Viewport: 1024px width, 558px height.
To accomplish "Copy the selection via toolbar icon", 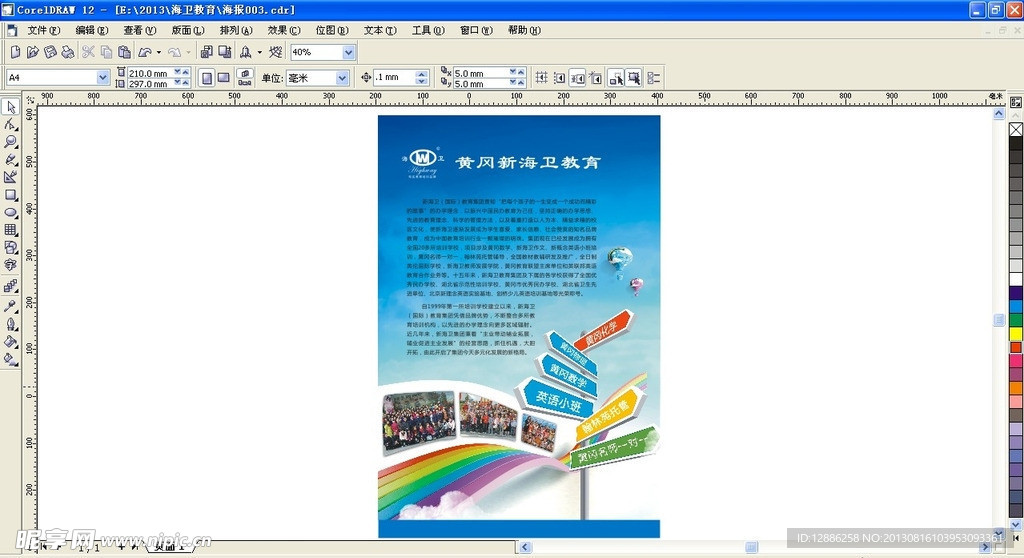I will coord(106,52).
